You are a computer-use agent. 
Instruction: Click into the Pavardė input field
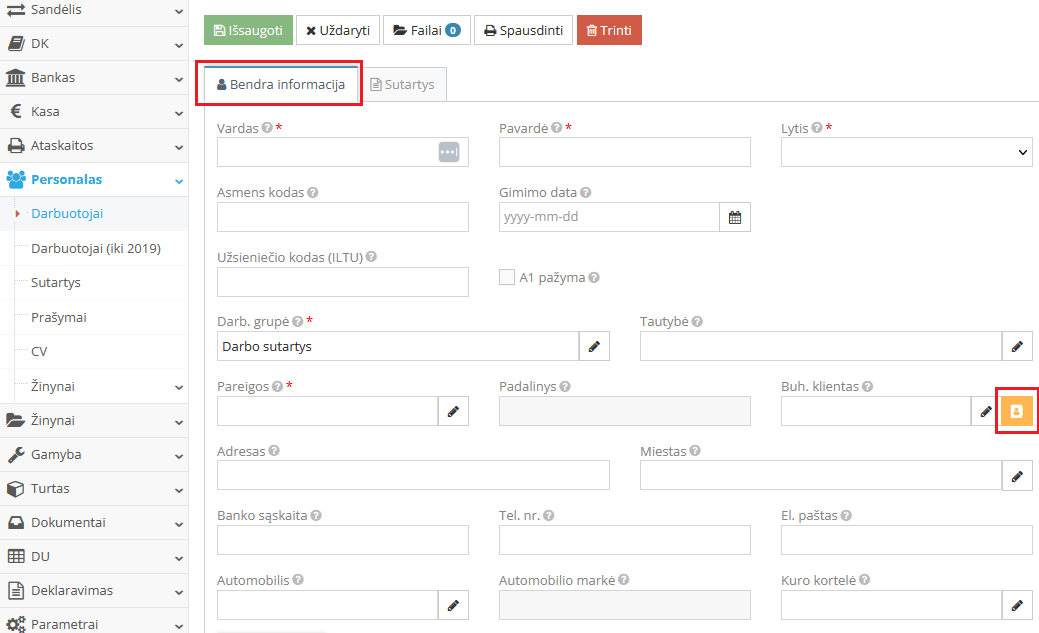pos(624,152)
